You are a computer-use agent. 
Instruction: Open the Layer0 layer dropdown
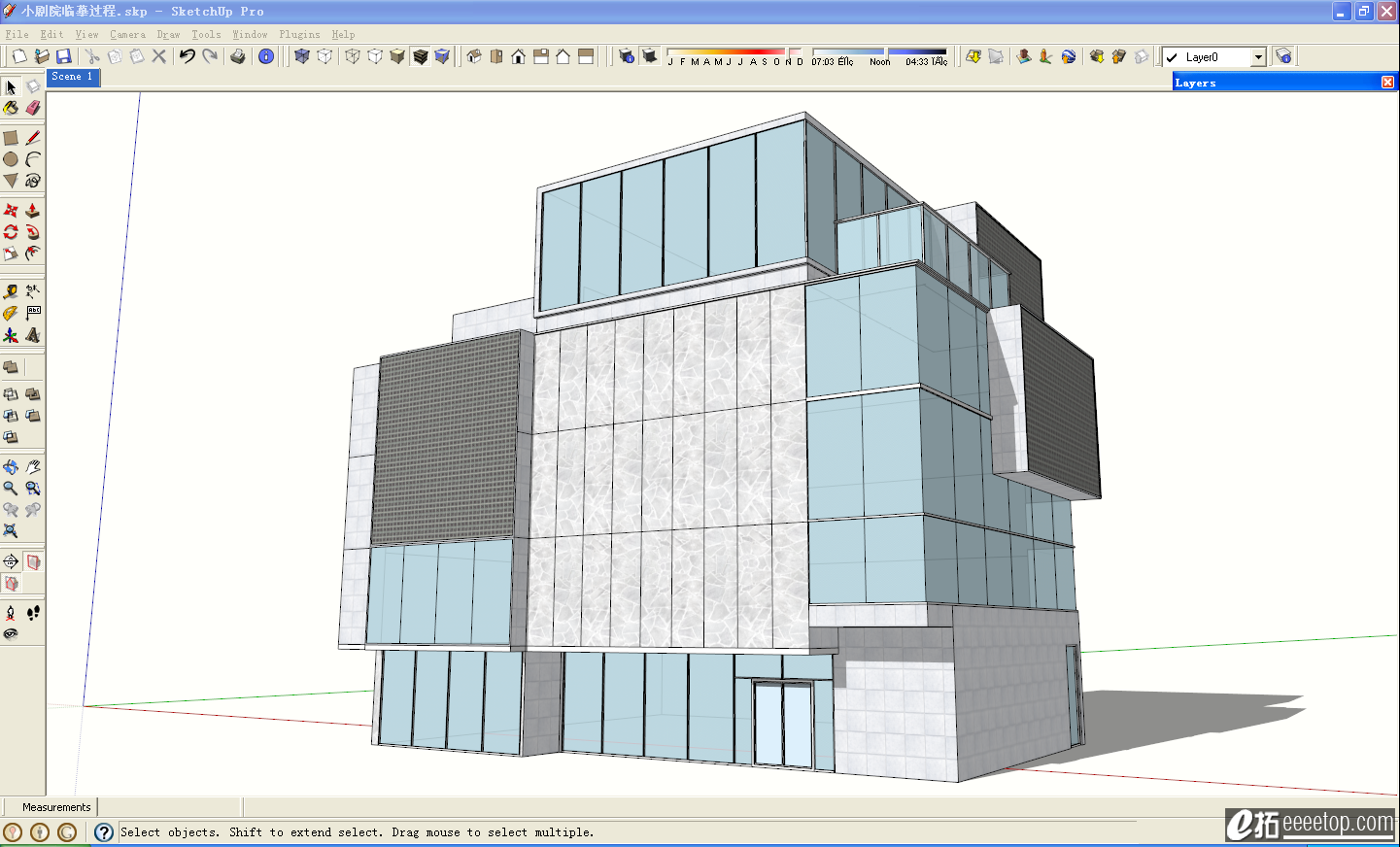pyautogui.click(x=1258, y=57)
